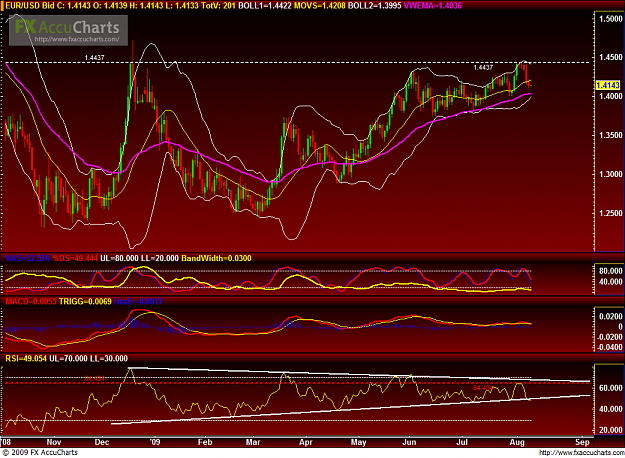Click the '09 year label on time axis

155,442
